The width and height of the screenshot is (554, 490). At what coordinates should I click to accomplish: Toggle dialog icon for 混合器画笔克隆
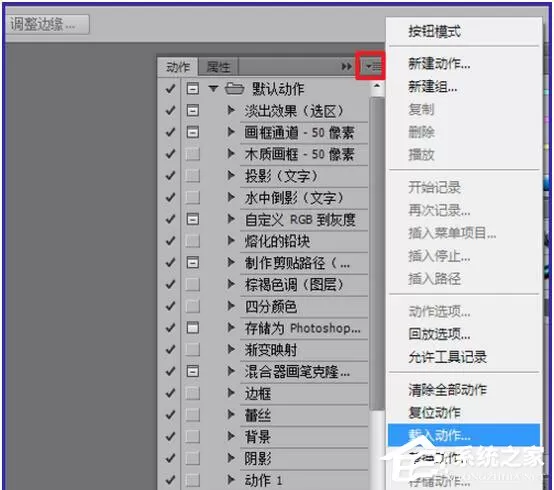point(193,371)
